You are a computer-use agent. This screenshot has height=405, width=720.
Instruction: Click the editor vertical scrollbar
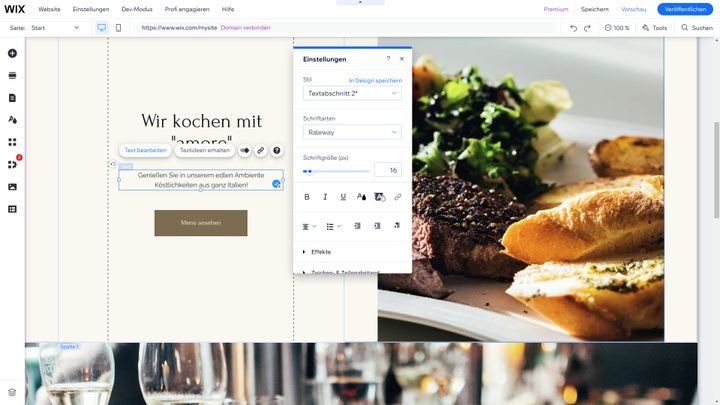click(716, 170)
